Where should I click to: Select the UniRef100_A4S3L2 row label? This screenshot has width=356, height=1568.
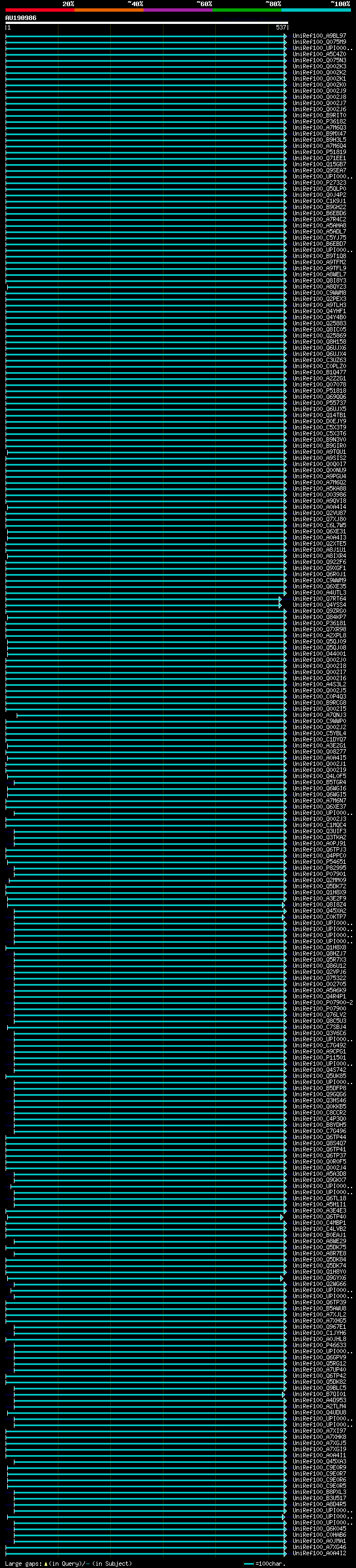[319, 684]
